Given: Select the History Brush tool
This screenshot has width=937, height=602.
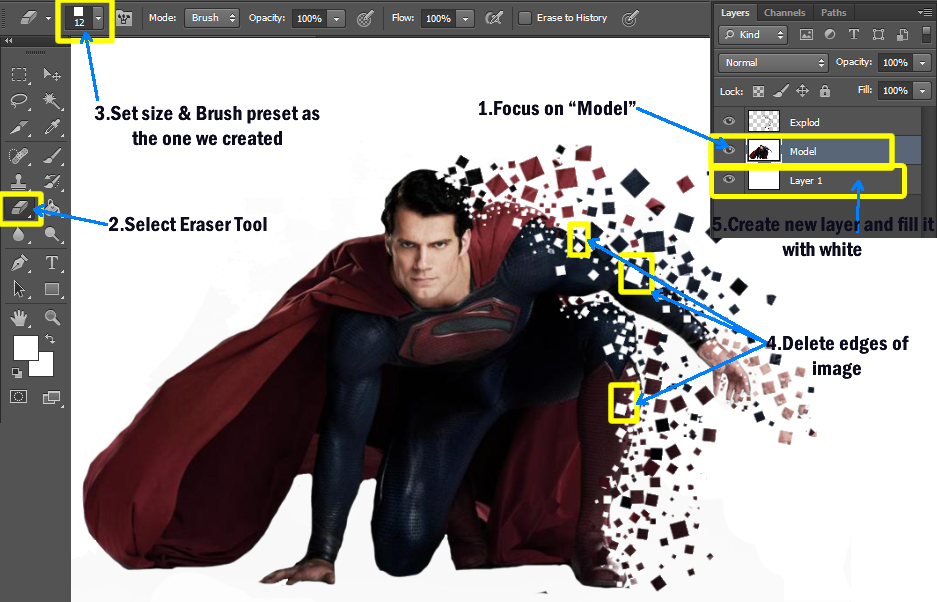Looking at the screenshot, I should click(52, 181).
